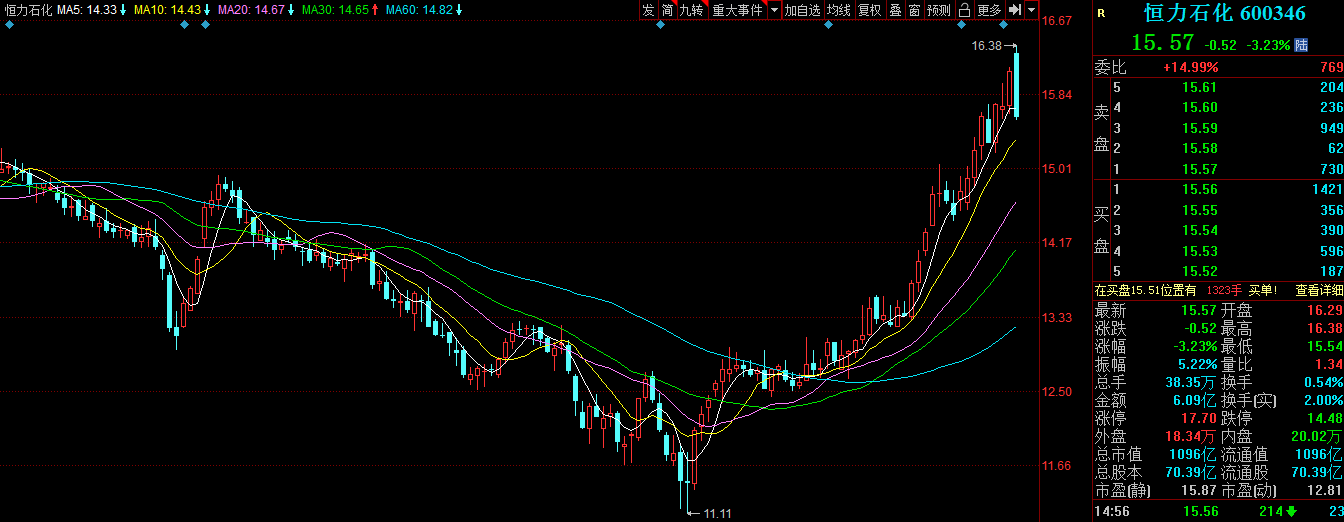Viewport: 1344px width, 522px height.
Task: Toggle the 均线 moving average lines
Action: [x=838, y=10]
